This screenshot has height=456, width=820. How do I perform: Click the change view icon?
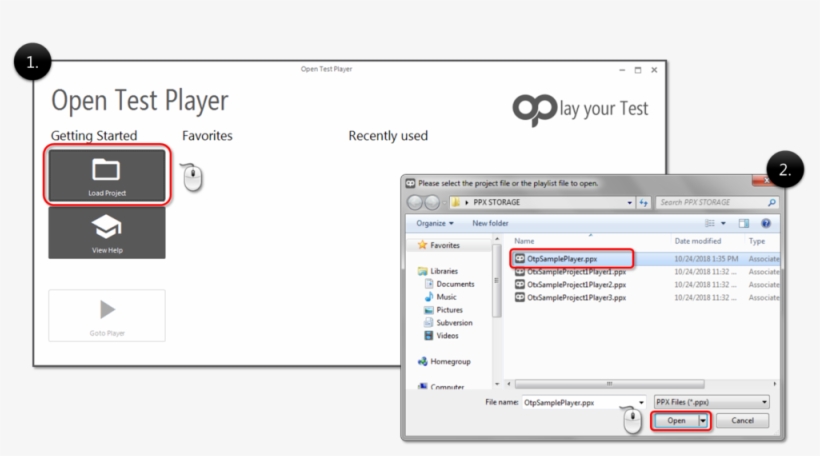tap(710, 223)
